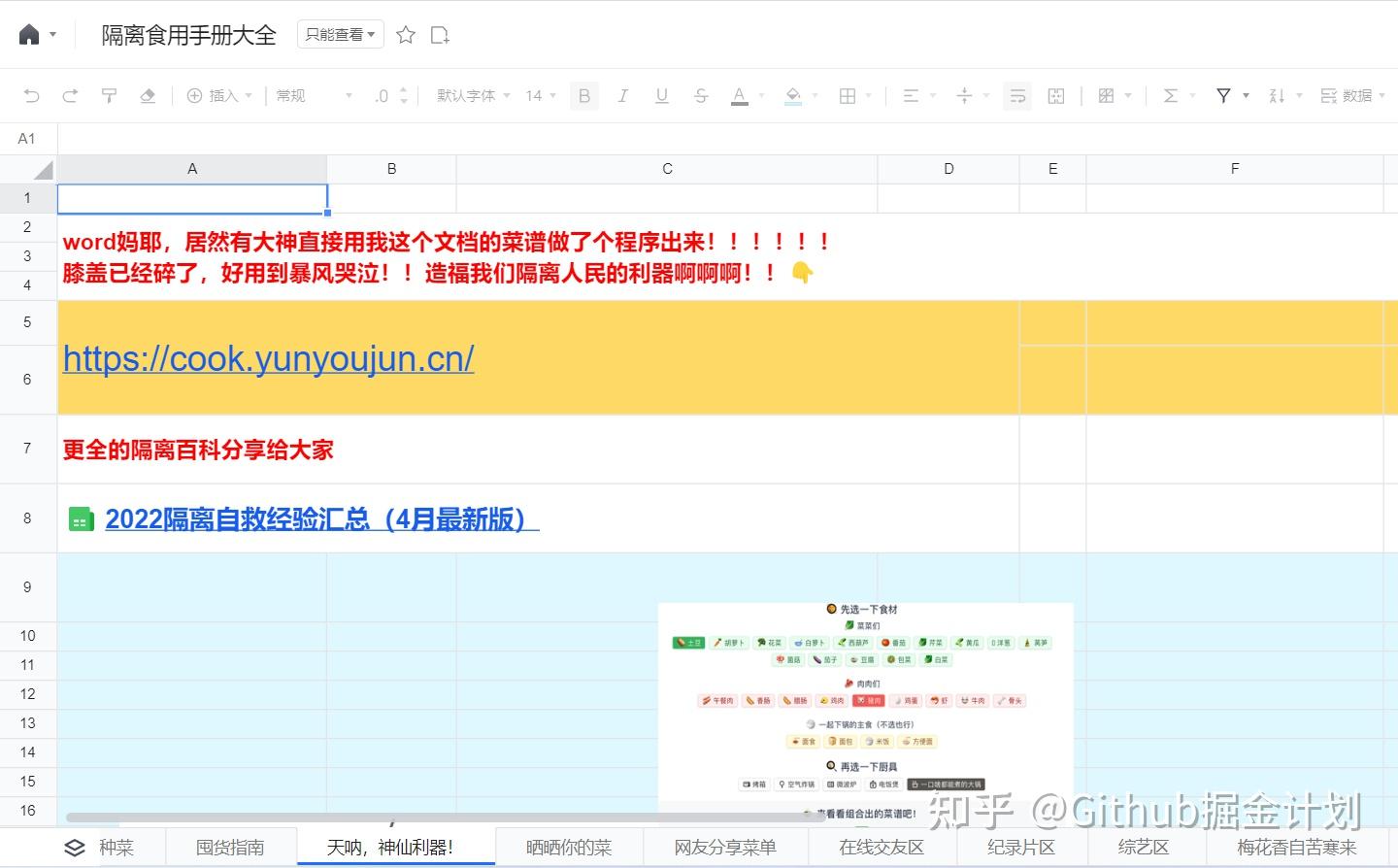Open the 只能查看 permission dropdown
The width and height of the screenshot is (1398, 868).
[x=340, y=34]
